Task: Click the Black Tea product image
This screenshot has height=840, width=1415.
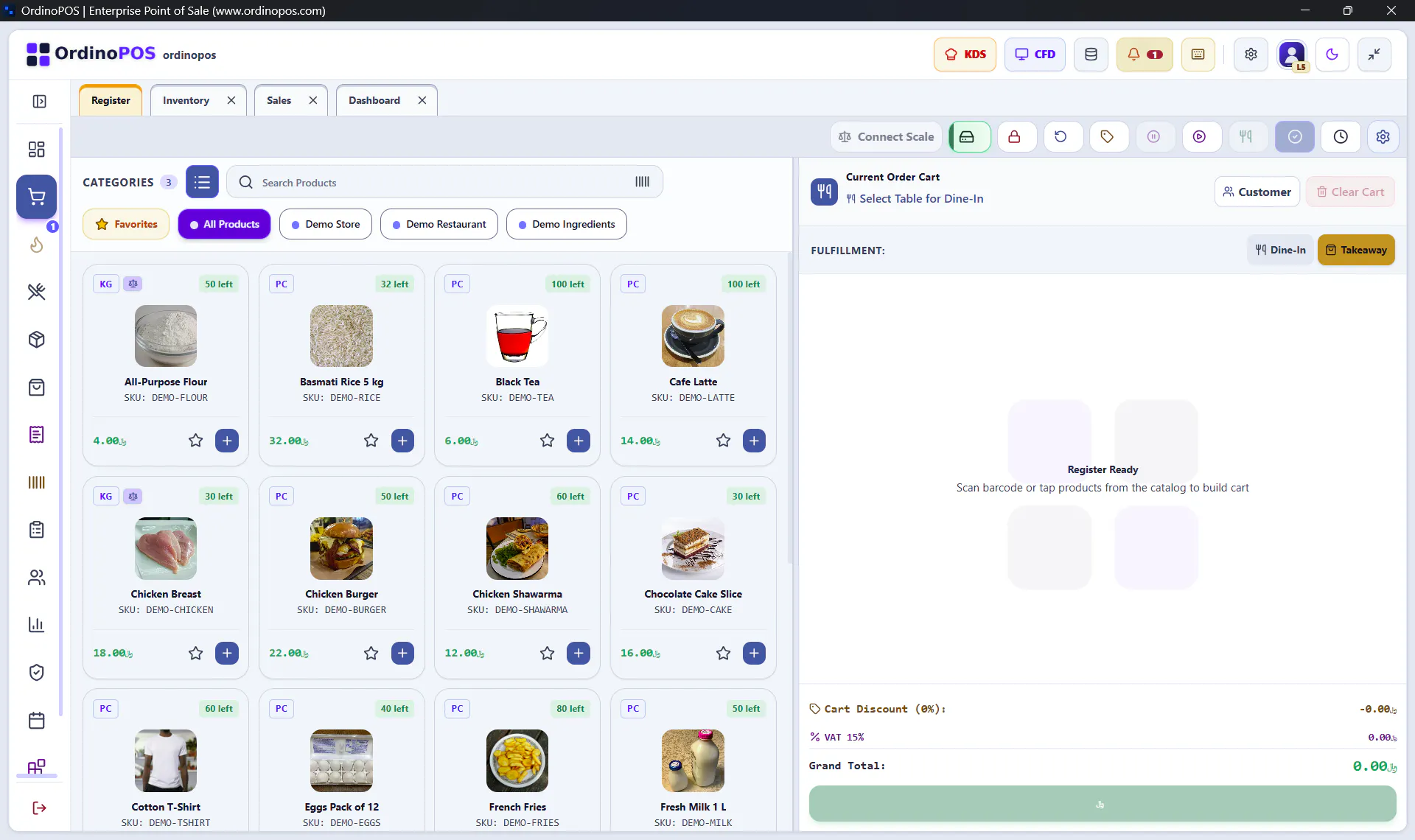Action: tap(517, 336)
